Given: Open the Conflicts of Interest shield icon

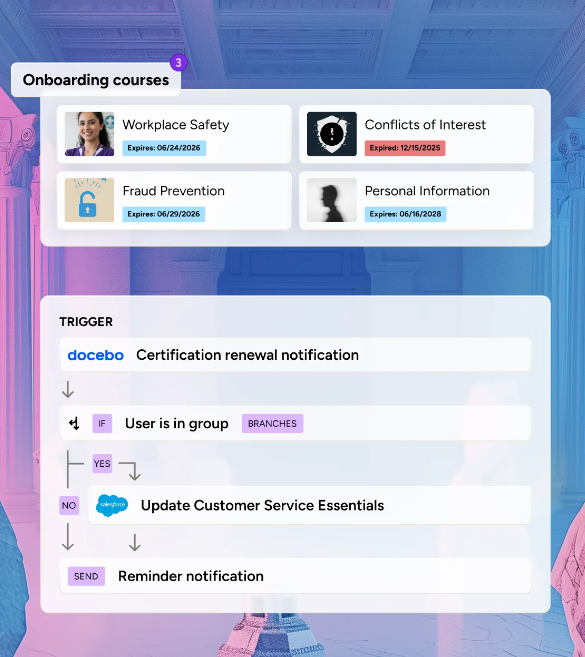Looking at the screenshot, I should pos(331,134).
